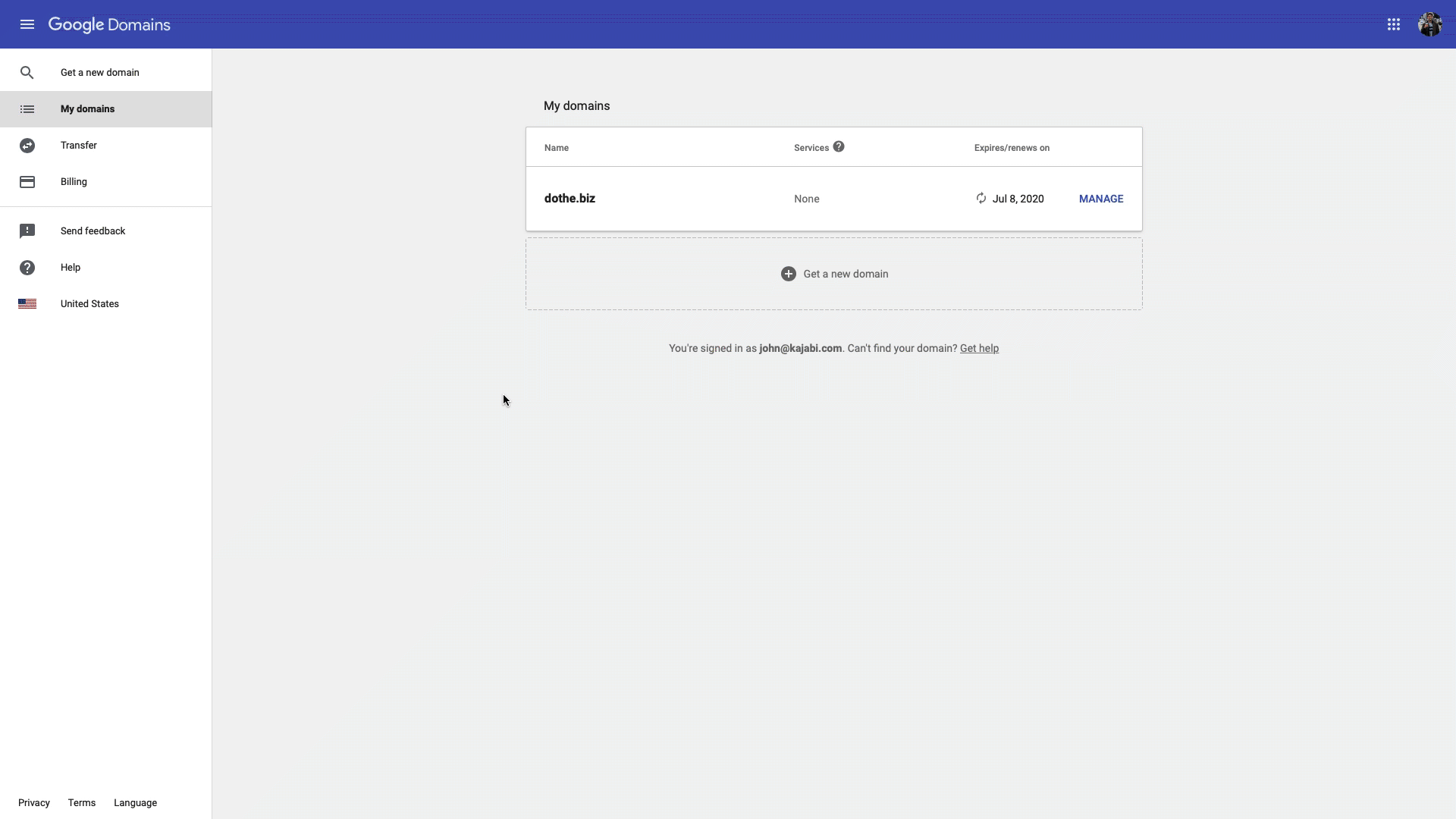Click the Get help link

coord(979,348)
